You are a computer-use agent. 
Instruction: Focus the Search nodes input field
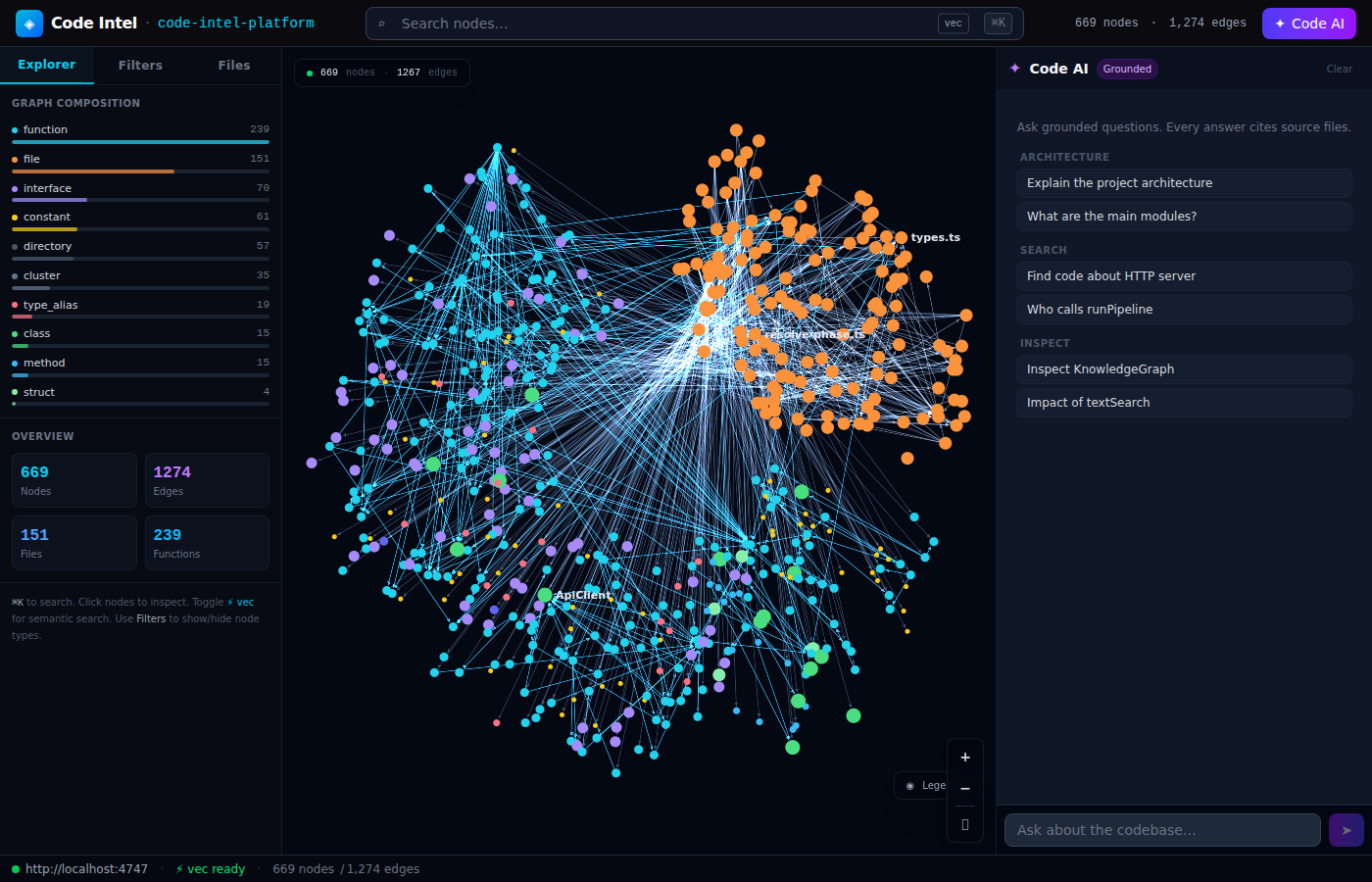coord(694,24)
